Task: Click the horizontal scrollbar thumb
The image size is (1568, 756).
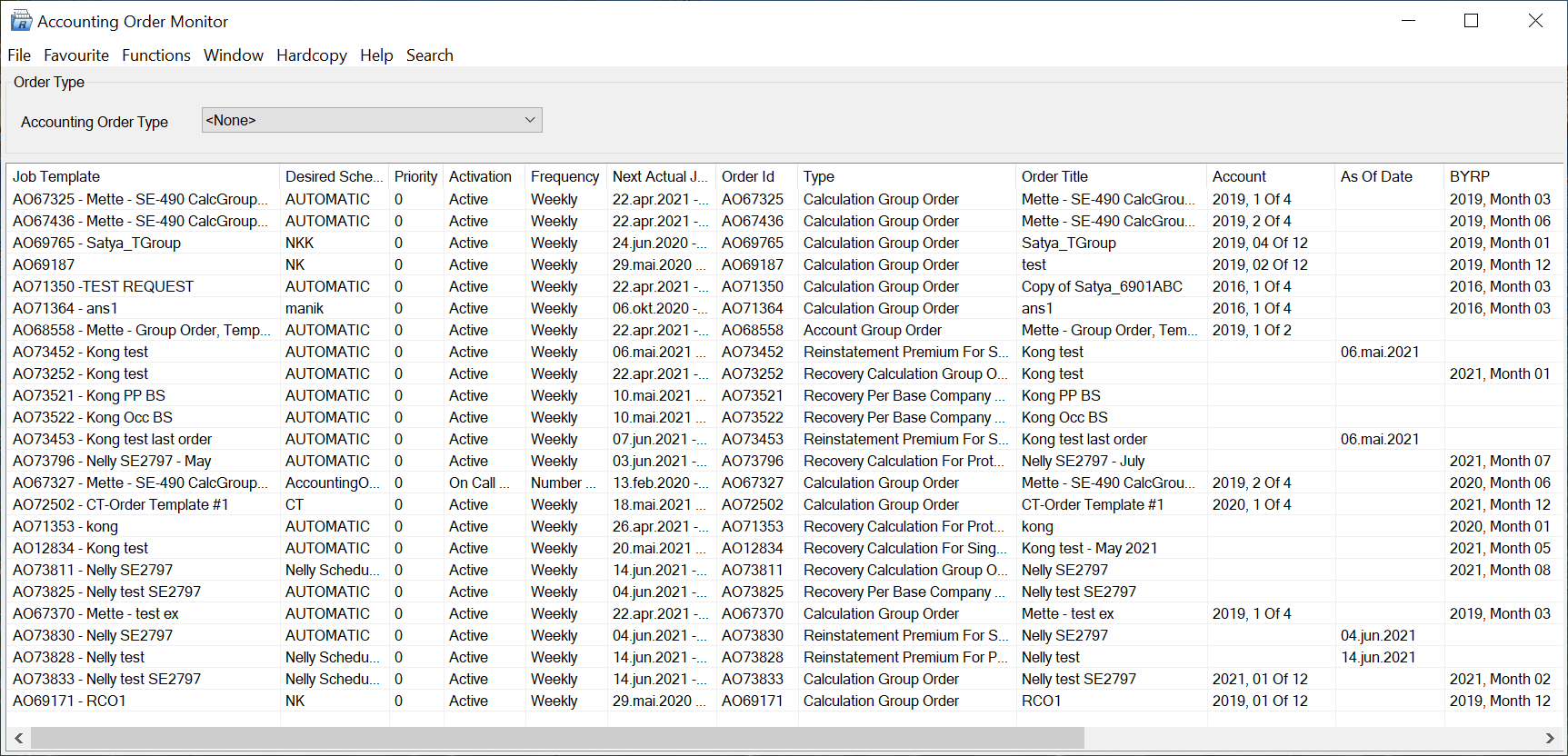Action: pos(557,738)
